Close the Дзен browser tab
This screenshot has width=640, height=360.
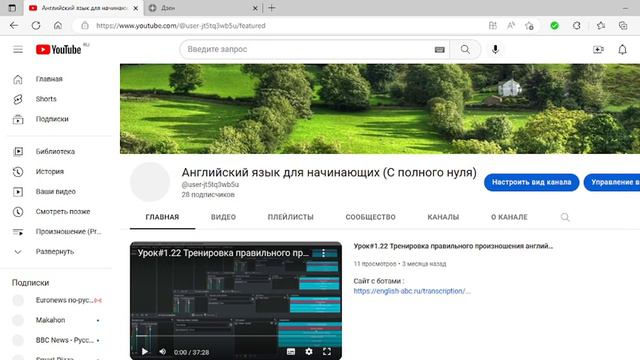(255, 8)
